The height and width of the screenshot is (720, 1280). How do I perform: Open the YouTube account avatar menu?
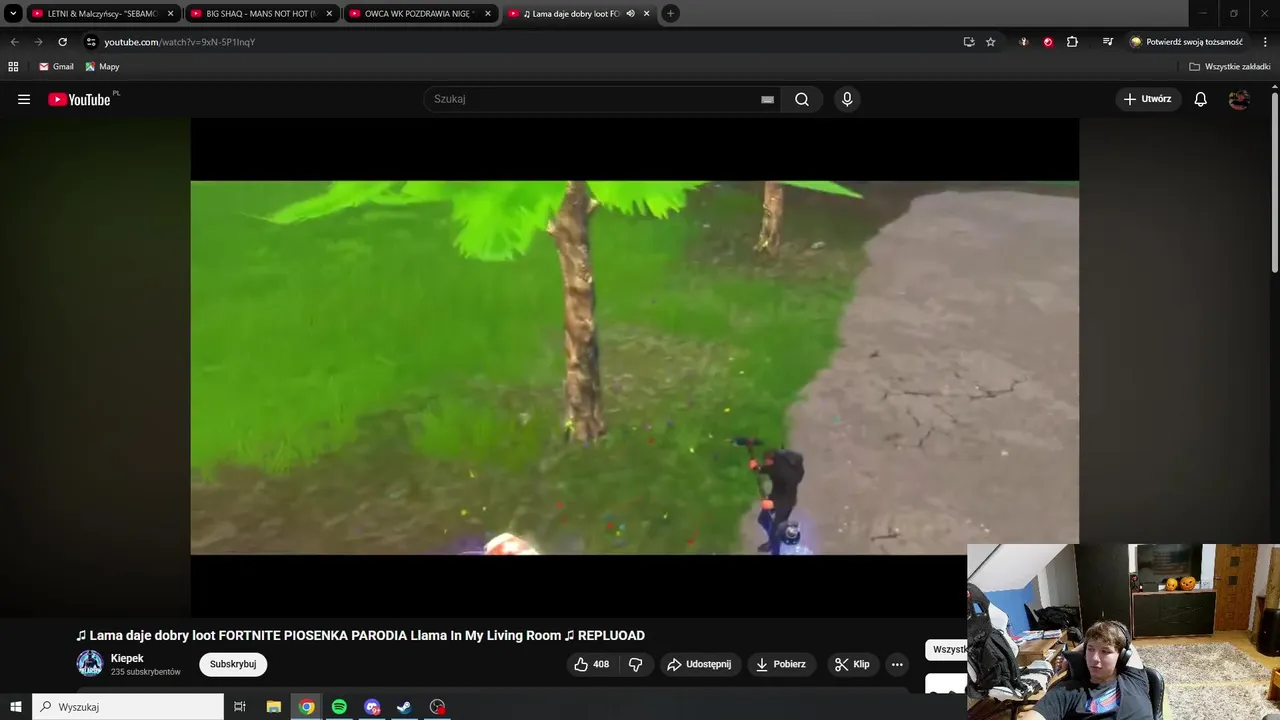(1239, 99)
